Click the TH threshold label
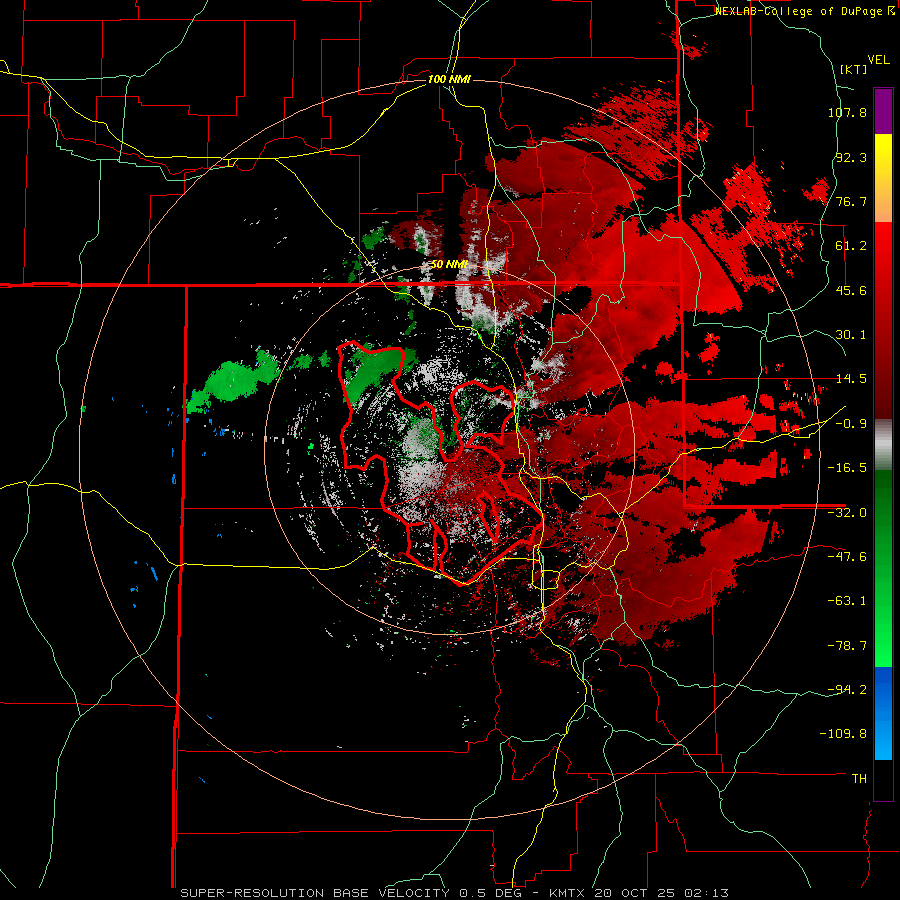Viewport: 900px width, 900px height. [859, 779]
